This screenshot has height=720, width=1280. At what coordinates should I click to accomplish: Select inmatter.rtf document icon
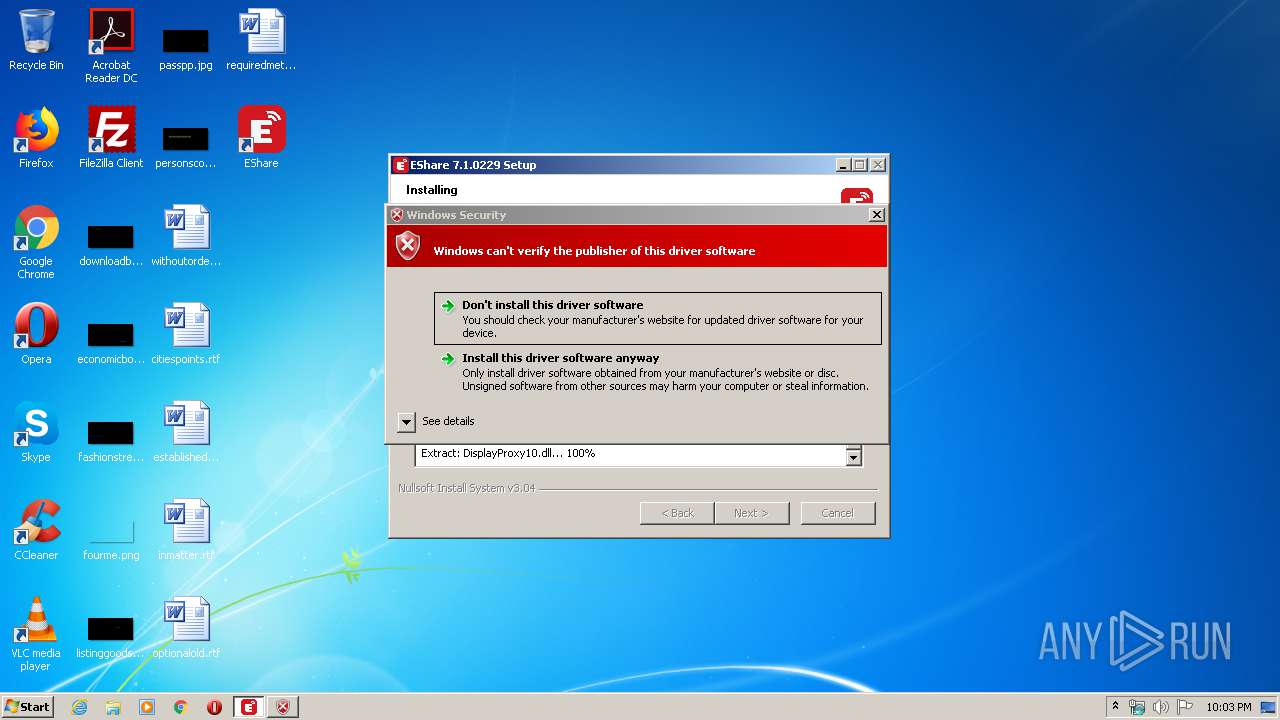point(186,530)
